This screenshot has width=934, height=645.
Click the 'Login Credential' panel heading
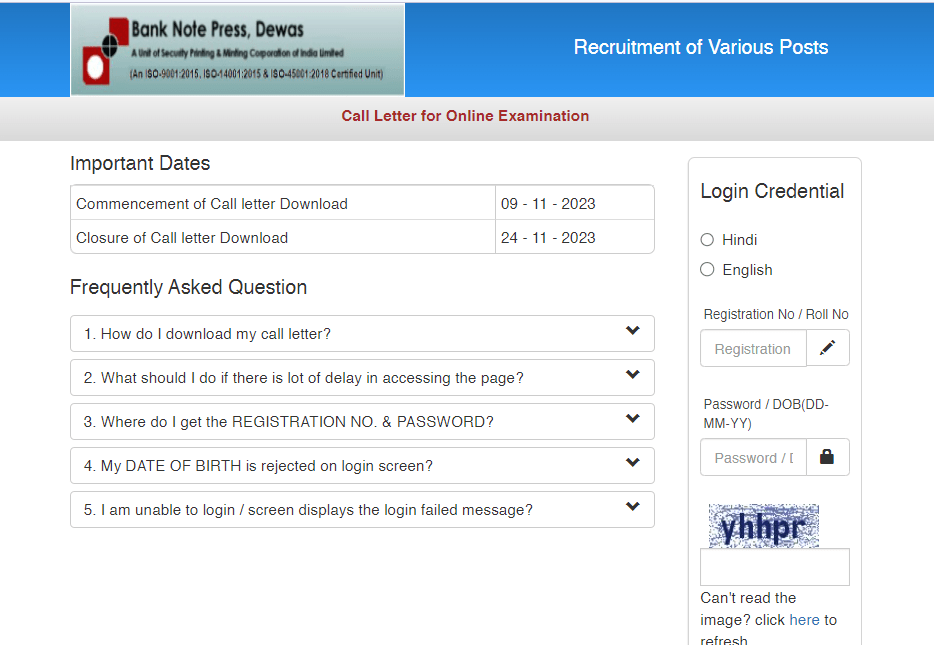coord(772,191)
